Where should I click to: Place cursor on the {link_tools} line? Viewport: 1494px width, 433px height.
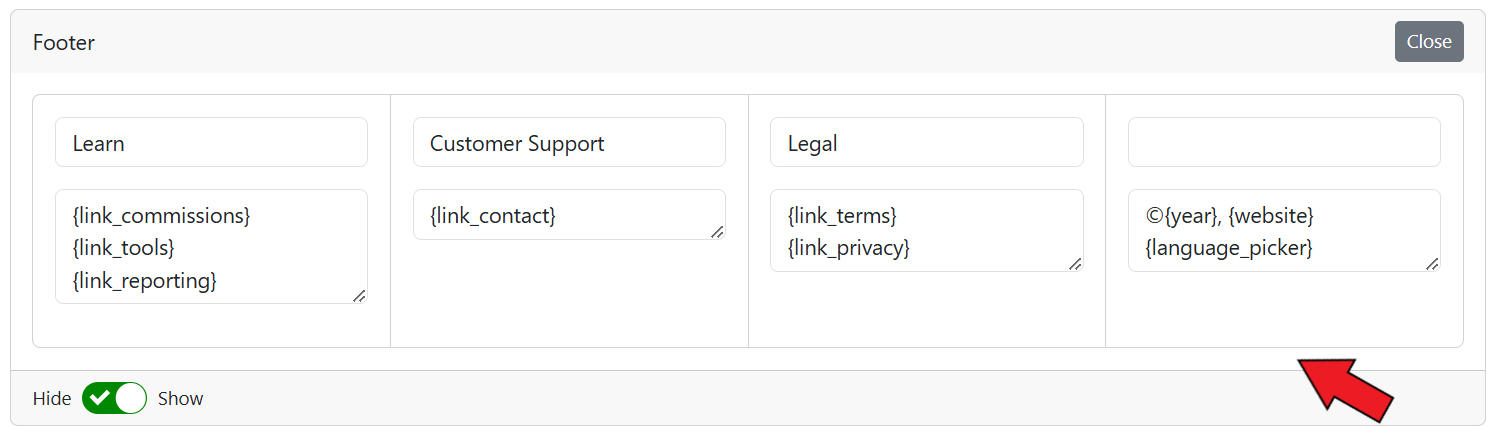[124, 247]
